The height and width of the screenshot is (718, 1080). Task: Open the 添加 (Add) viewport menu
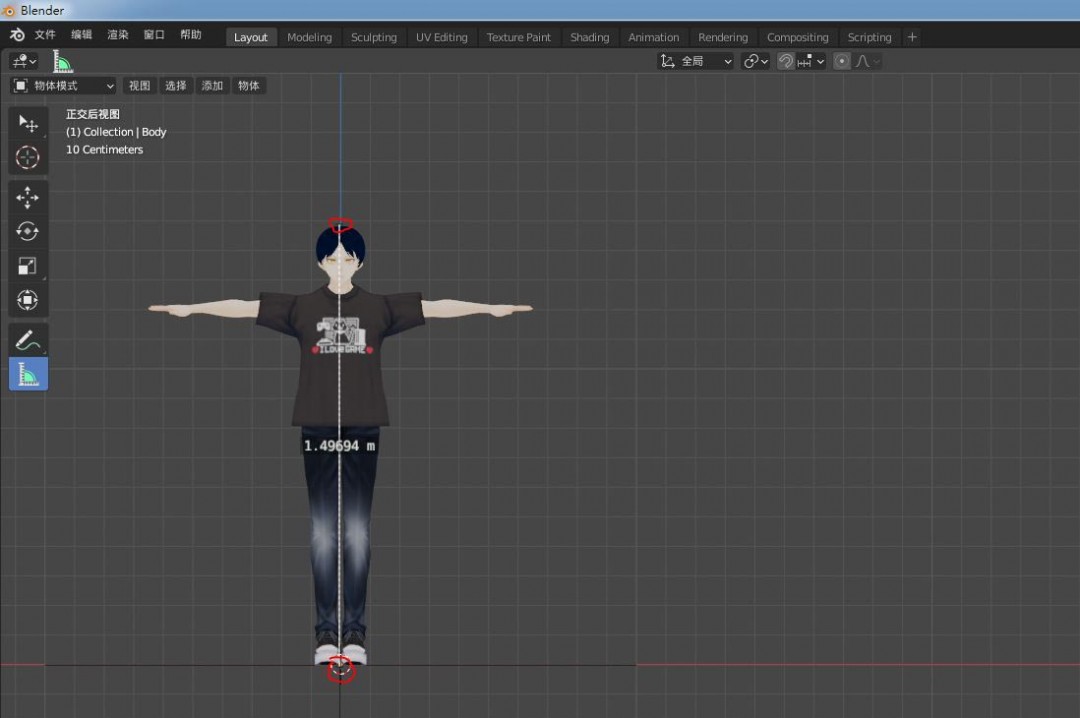[x=212, y=85]
